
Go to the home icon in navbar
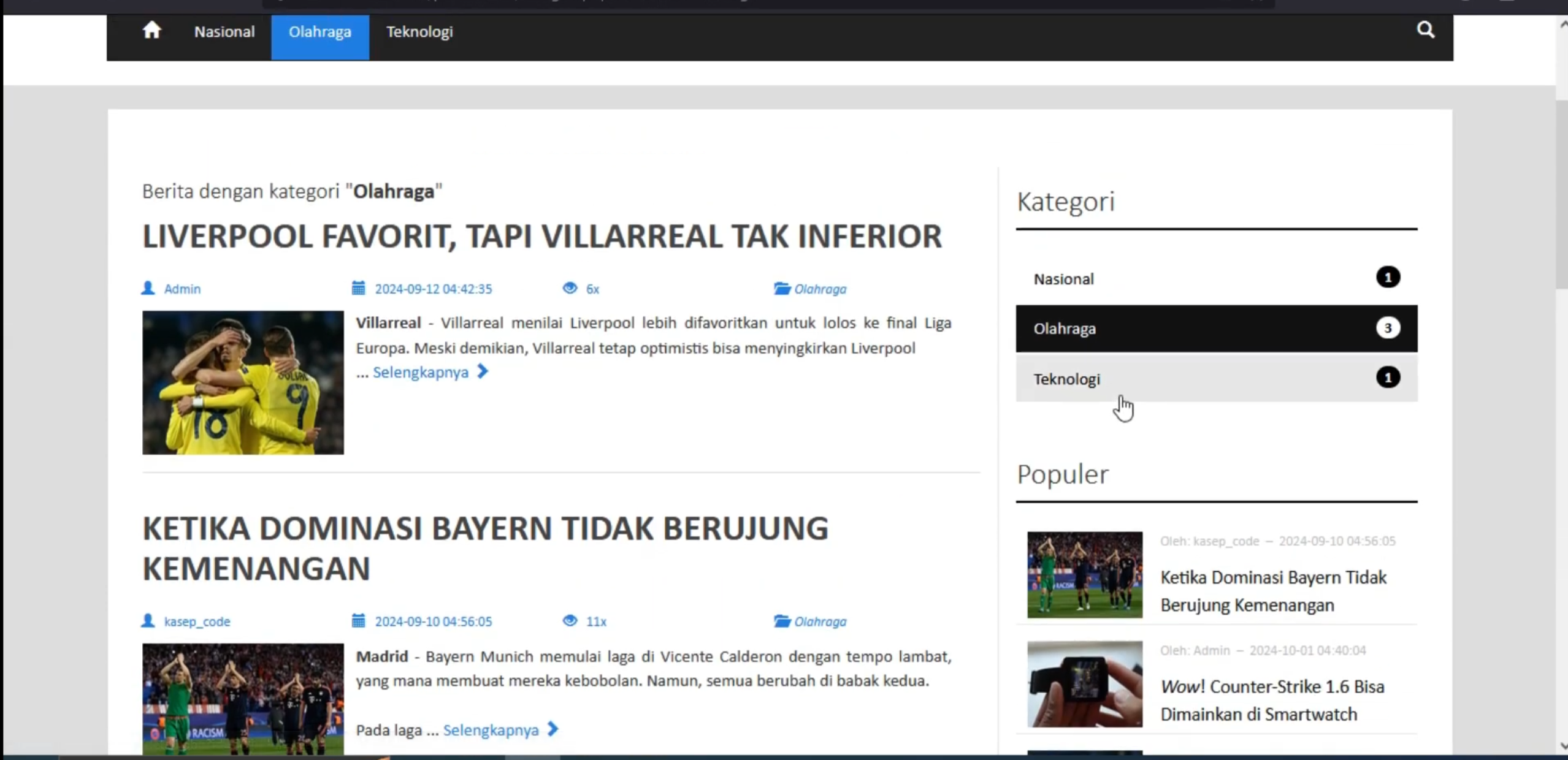151,31
